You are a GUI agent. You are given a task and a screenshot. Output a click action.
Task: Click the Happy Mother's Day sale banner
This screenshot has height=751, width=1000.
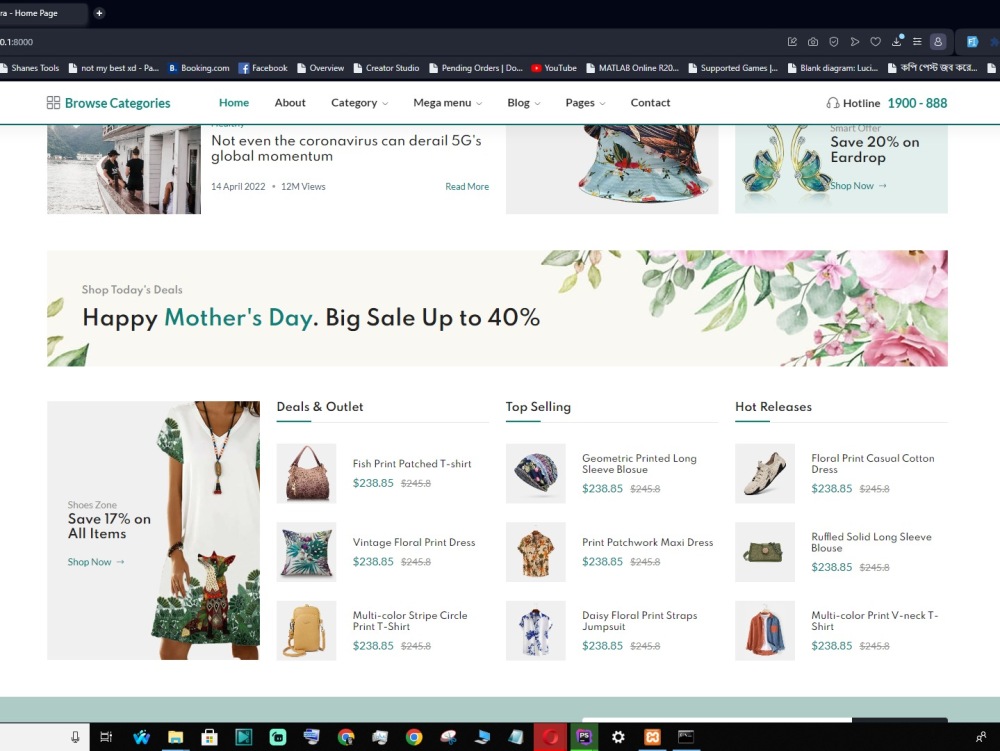pyautogui.click(x=497, y=309)
